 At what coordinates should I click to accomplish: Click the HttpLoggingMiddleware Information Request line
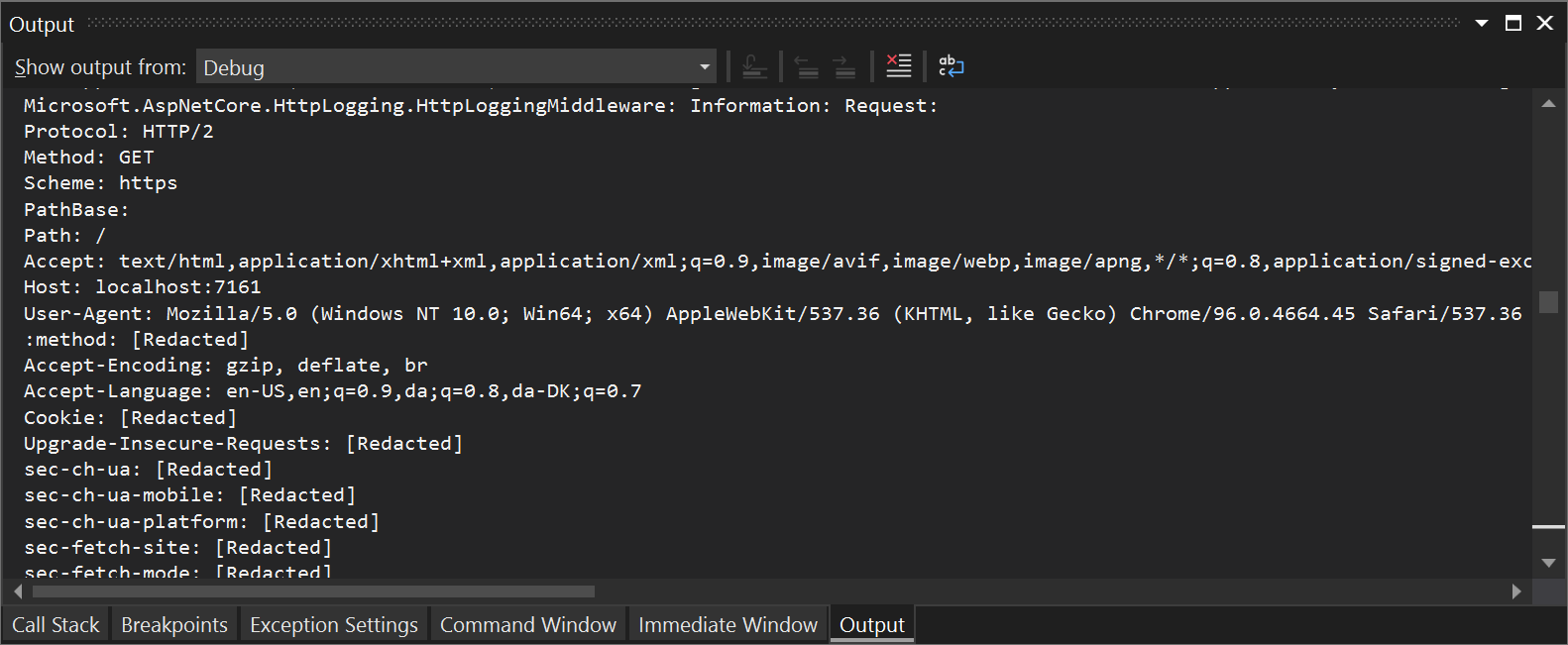[x=481, y=105]
